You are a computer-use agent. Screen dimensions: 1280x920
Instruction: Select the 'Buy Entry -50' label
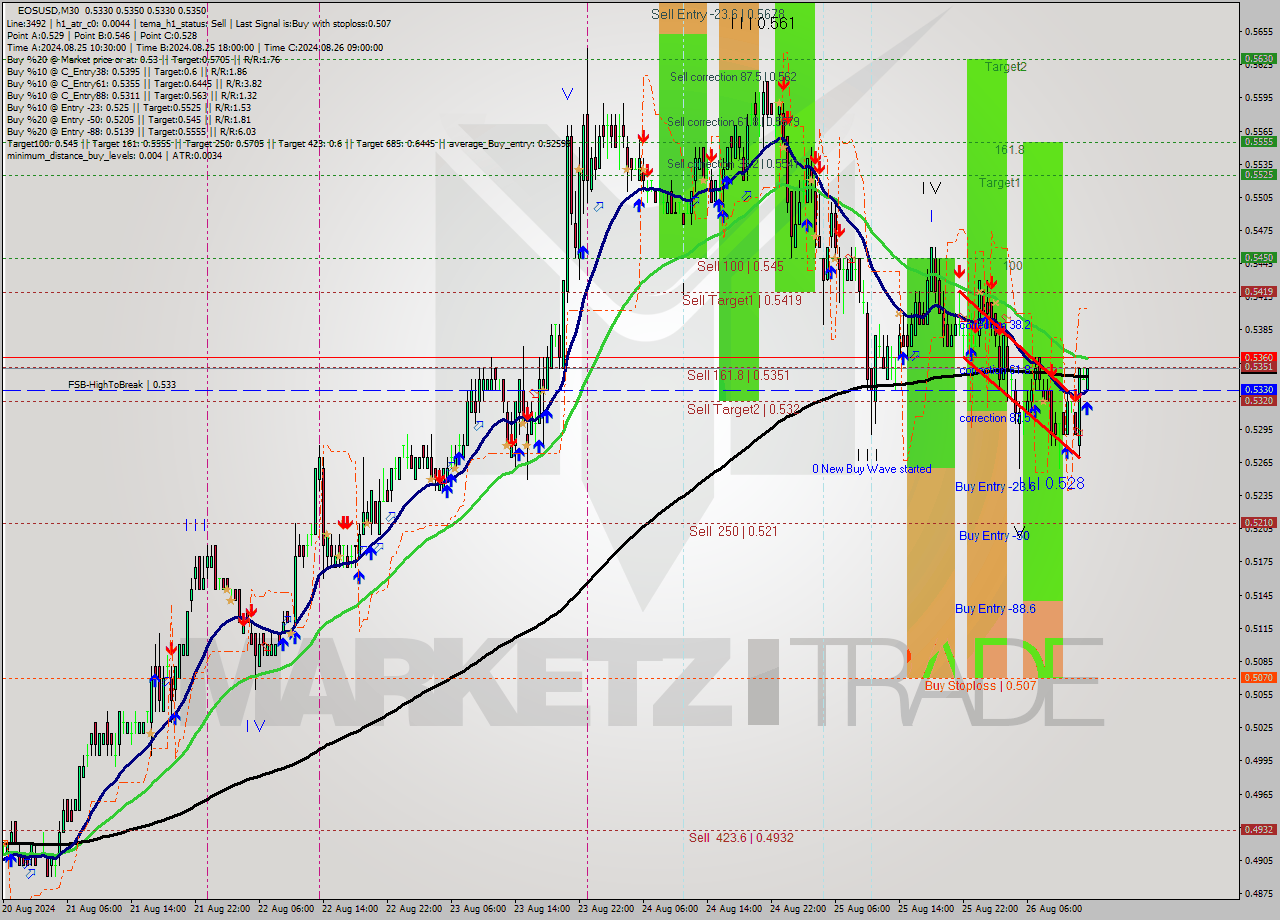click(x=994, y=535)
